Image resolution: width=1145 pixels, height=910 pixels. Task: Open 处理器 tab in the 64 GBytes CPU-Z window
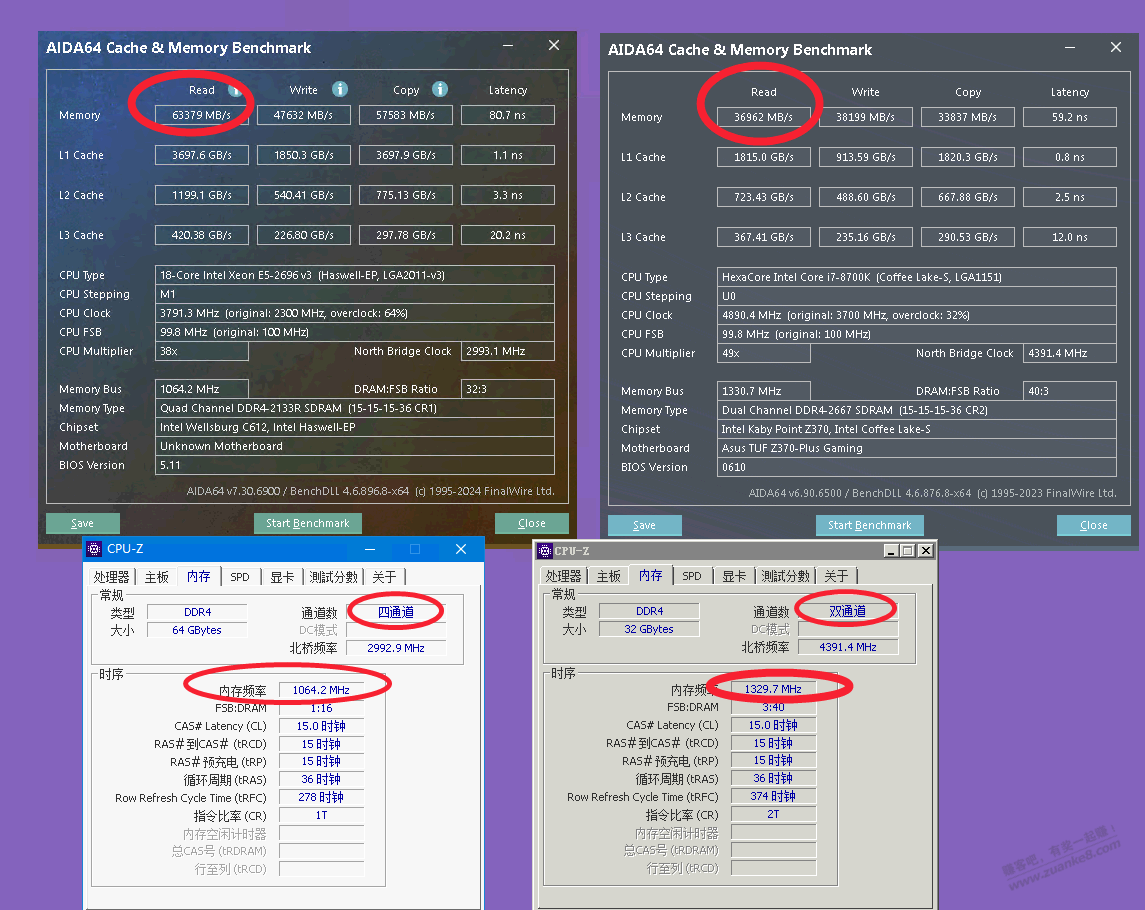tap(111, 577)
